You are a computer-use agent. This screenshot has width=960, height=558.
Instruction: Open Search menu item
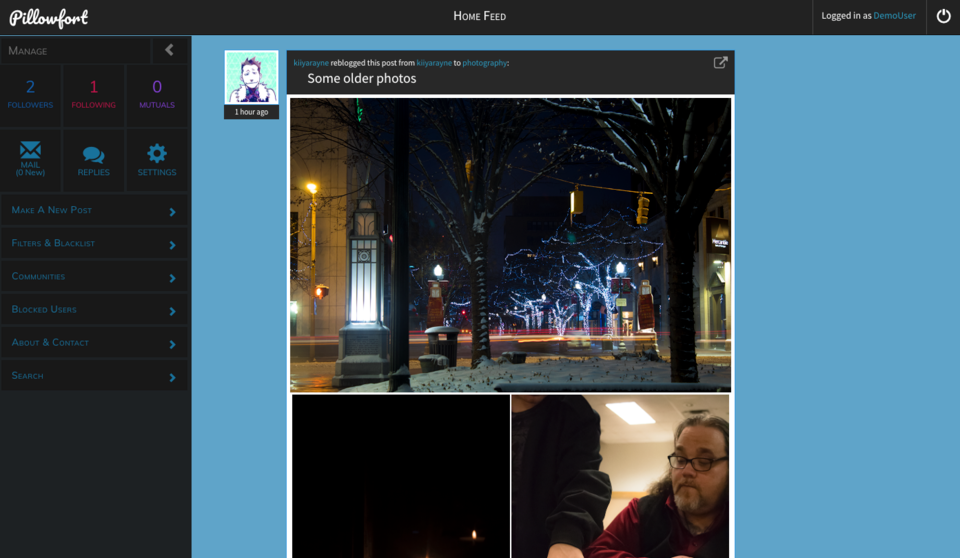pos(94,376)
